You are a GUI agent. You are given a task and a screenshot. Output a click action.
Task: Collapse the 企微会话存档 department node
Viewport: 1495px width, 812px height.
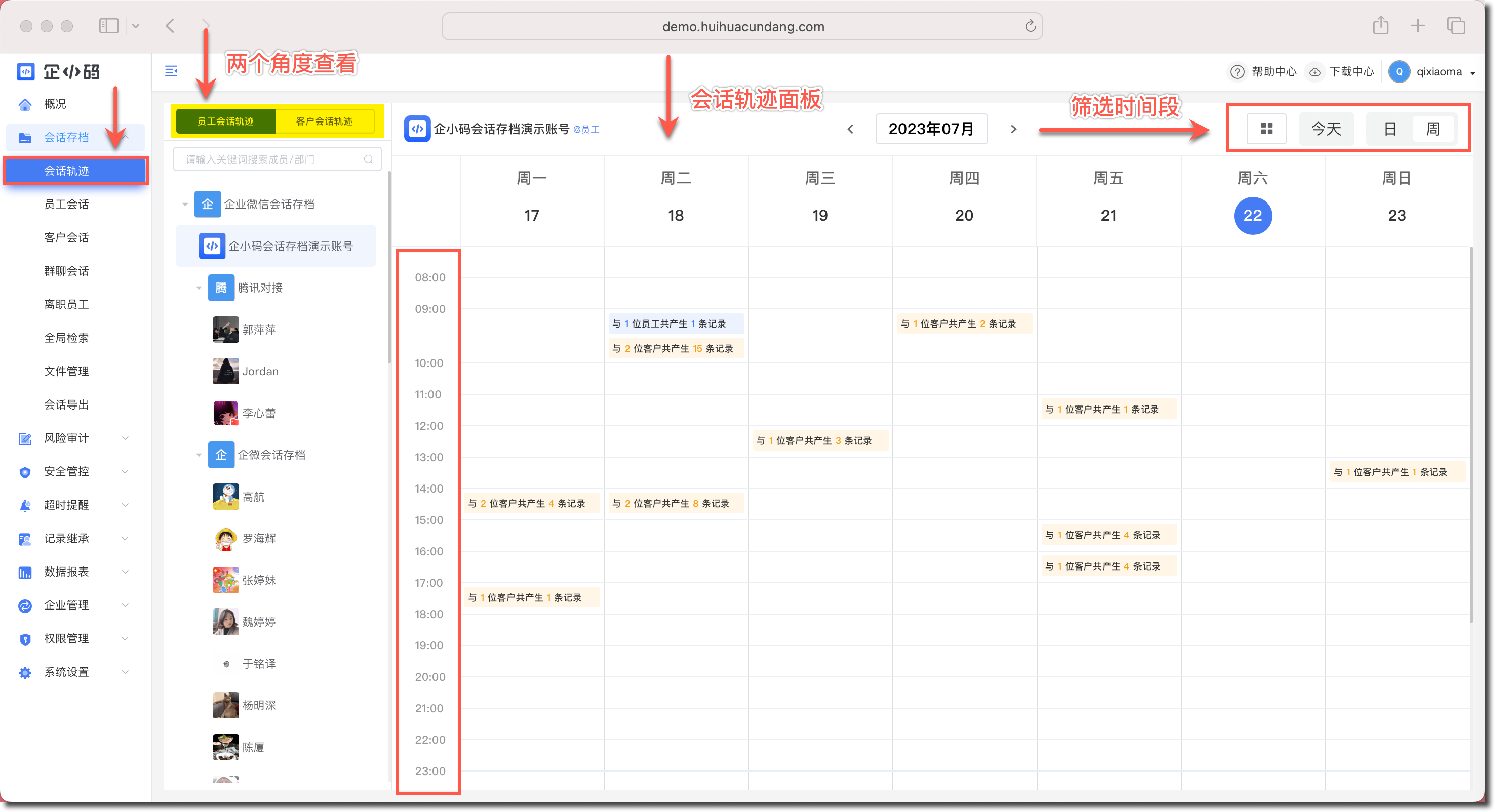(x=199, y=455)
